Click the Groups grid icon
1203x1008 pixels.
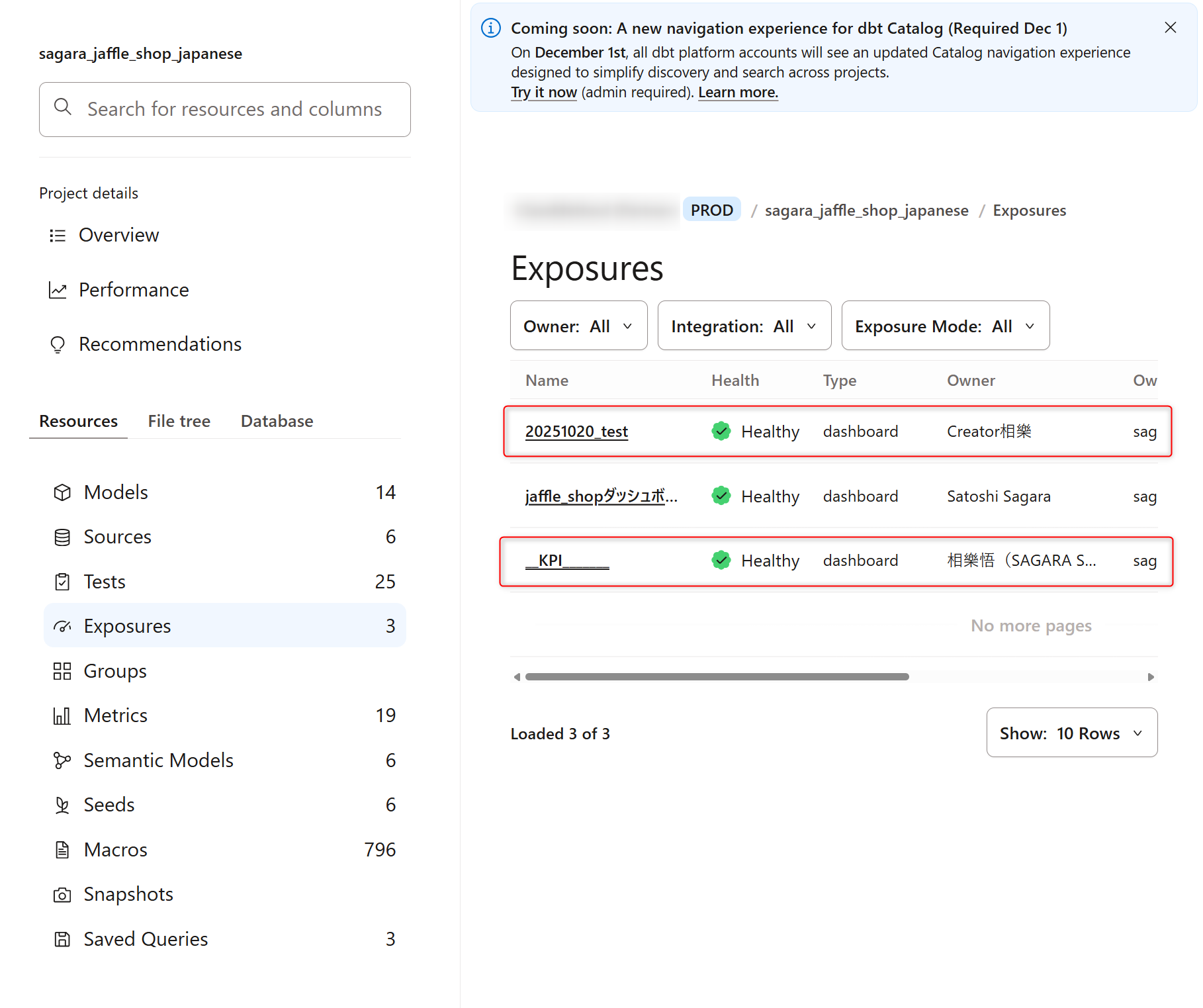62,671
